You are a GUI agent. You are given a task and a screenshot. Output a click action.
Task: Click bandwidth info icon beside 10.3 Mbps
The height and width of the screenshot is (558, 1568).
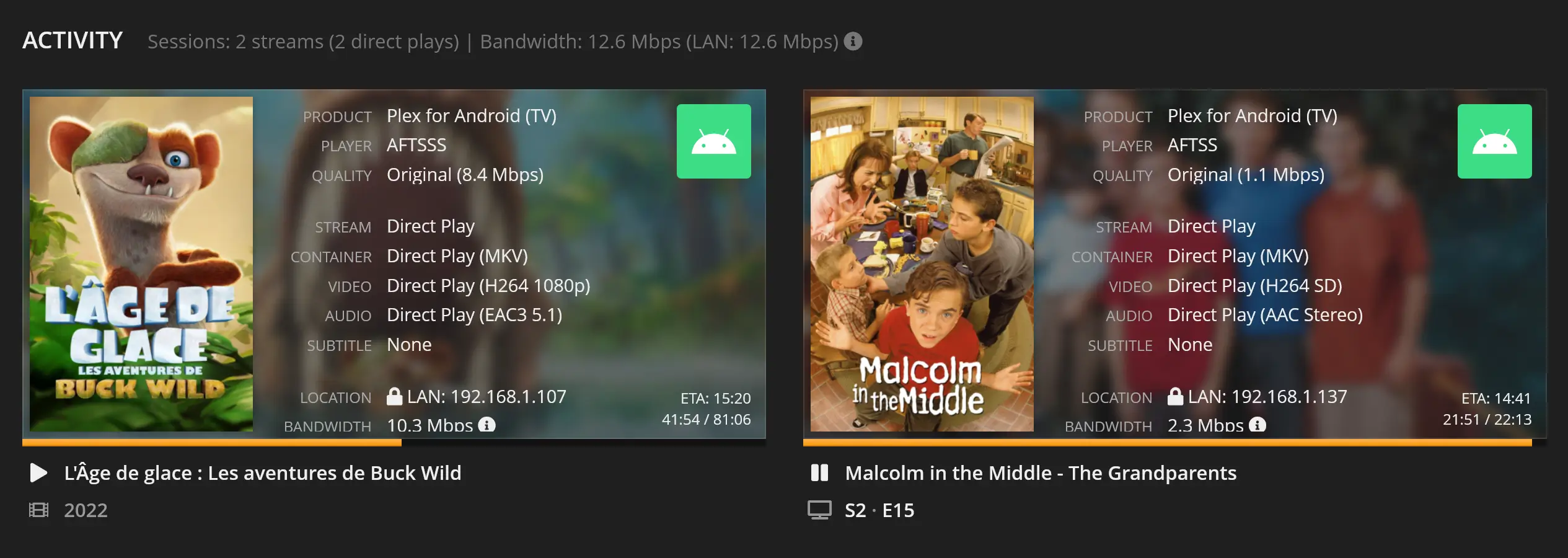point(487,425)
